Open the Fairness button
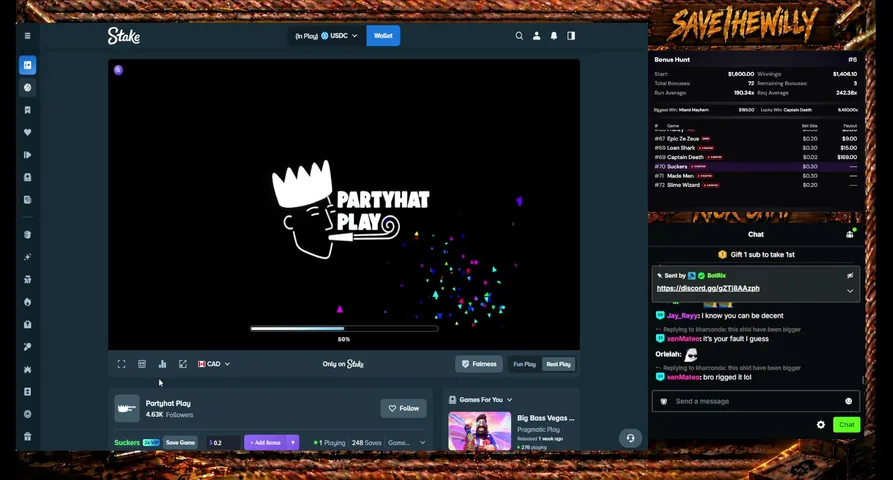The height and width of the screenshot is (480, 893). [479, 364]
